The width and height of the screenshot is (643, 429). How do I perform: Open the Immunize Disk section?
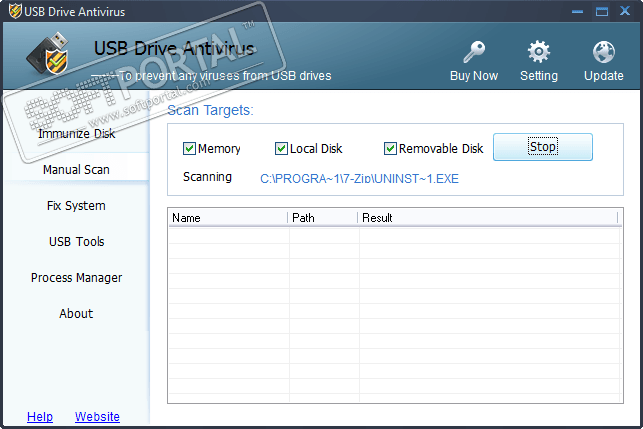pyautogui.click(x=76, y=134)
